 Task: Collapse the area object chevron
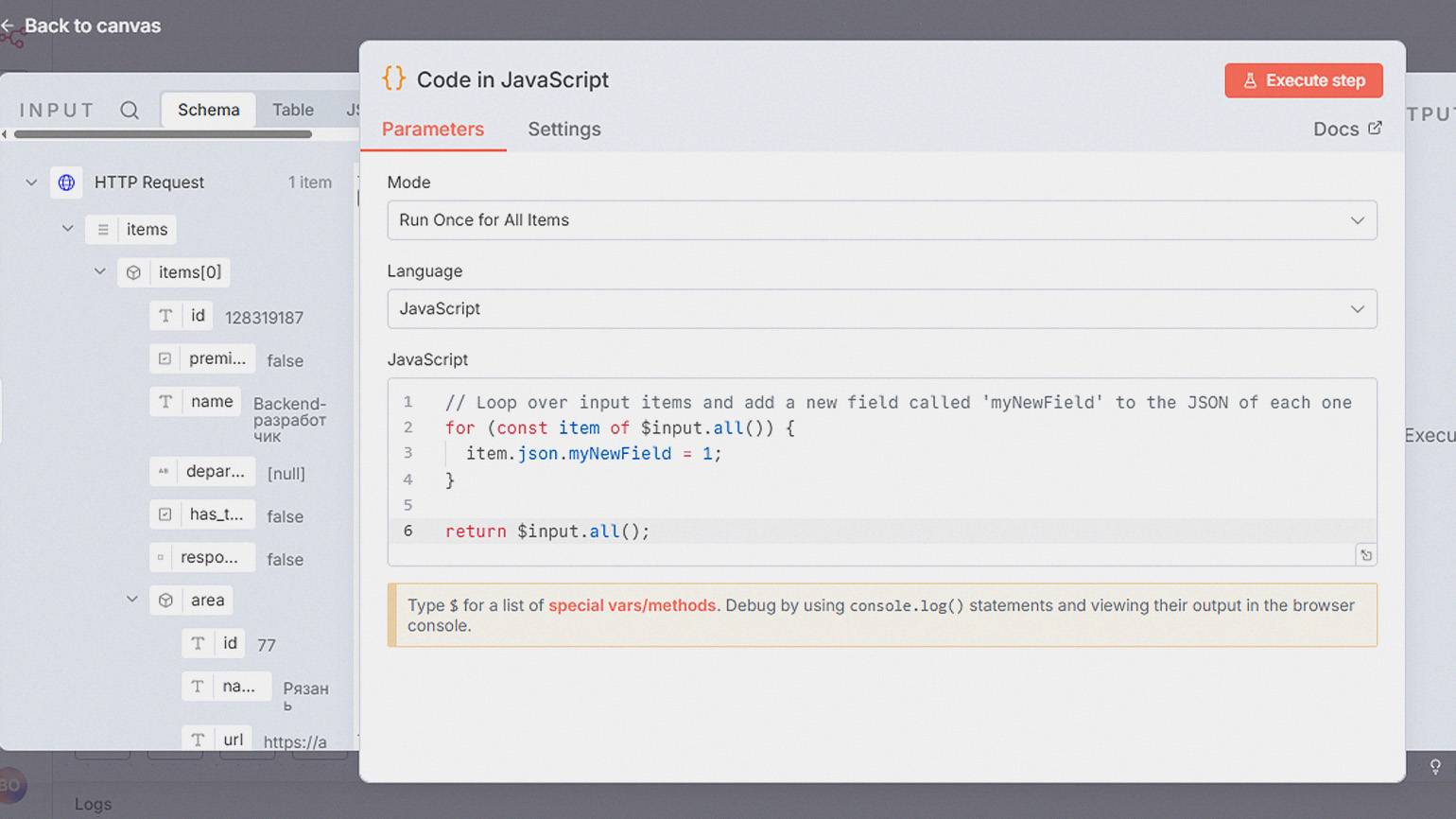(x=132, y=600)
